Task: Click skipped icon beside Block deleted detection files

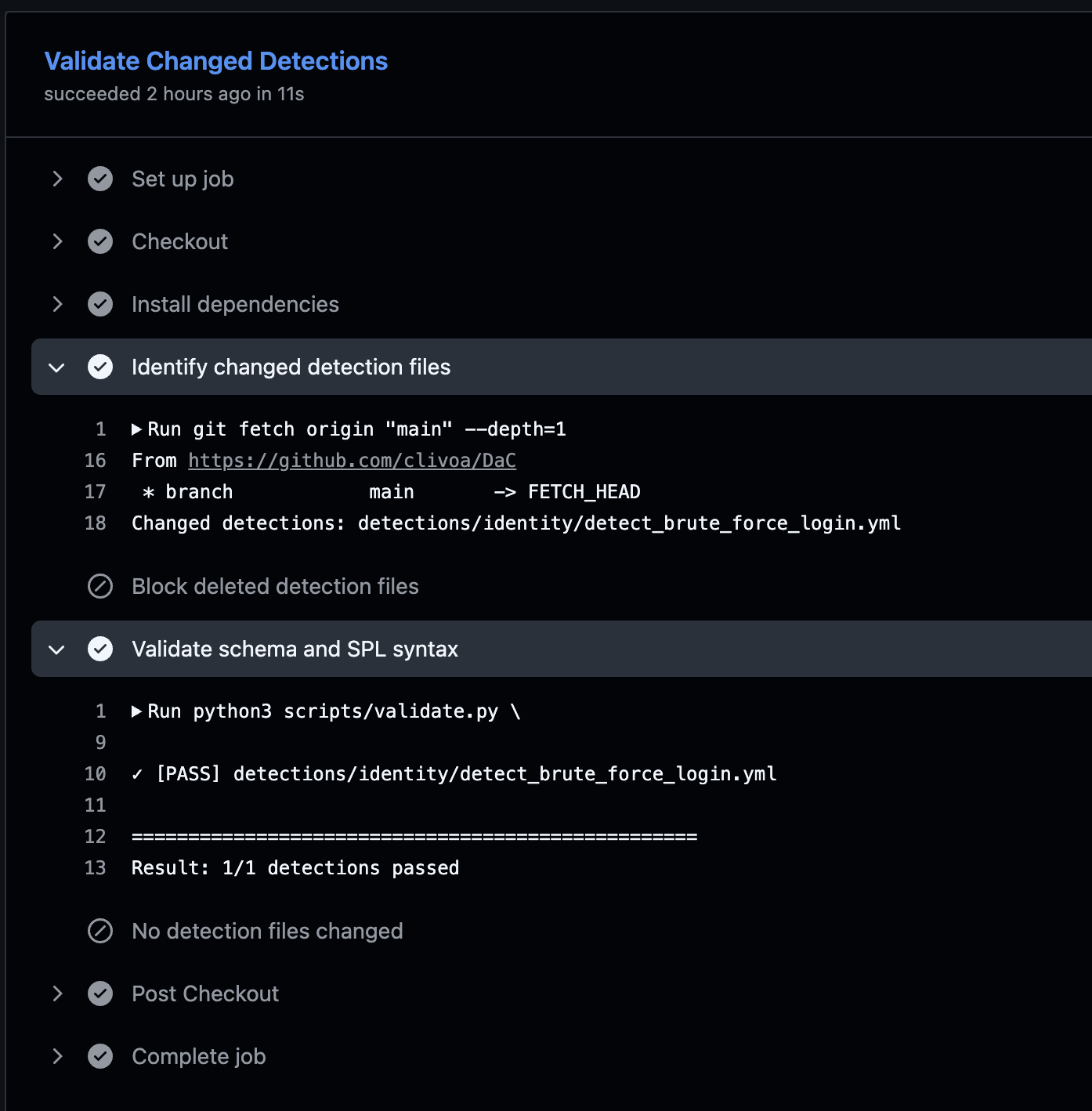Action: point(100,586)
